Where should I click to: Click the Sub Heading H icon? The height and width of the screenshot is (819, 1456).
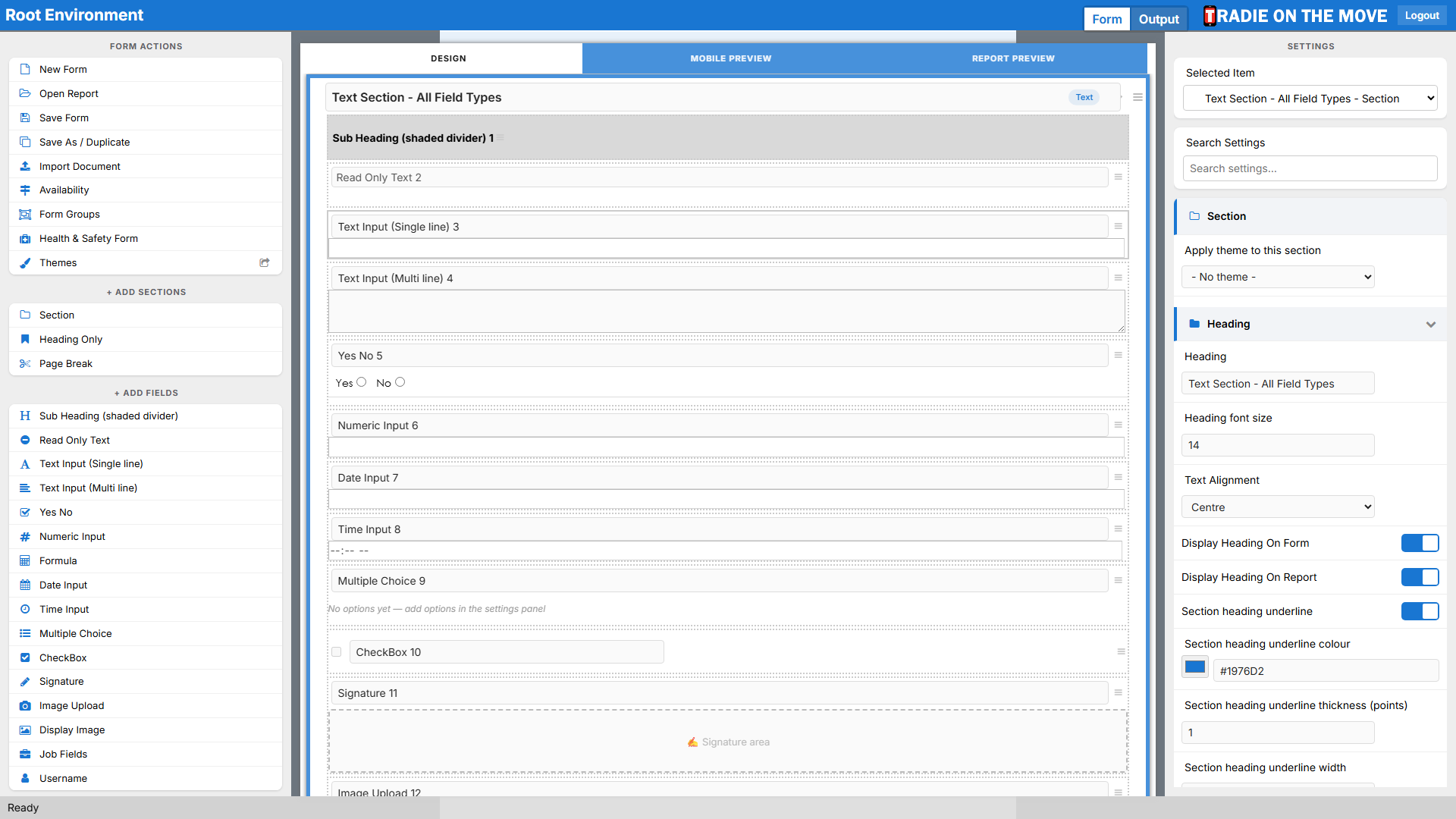[25, 416]
